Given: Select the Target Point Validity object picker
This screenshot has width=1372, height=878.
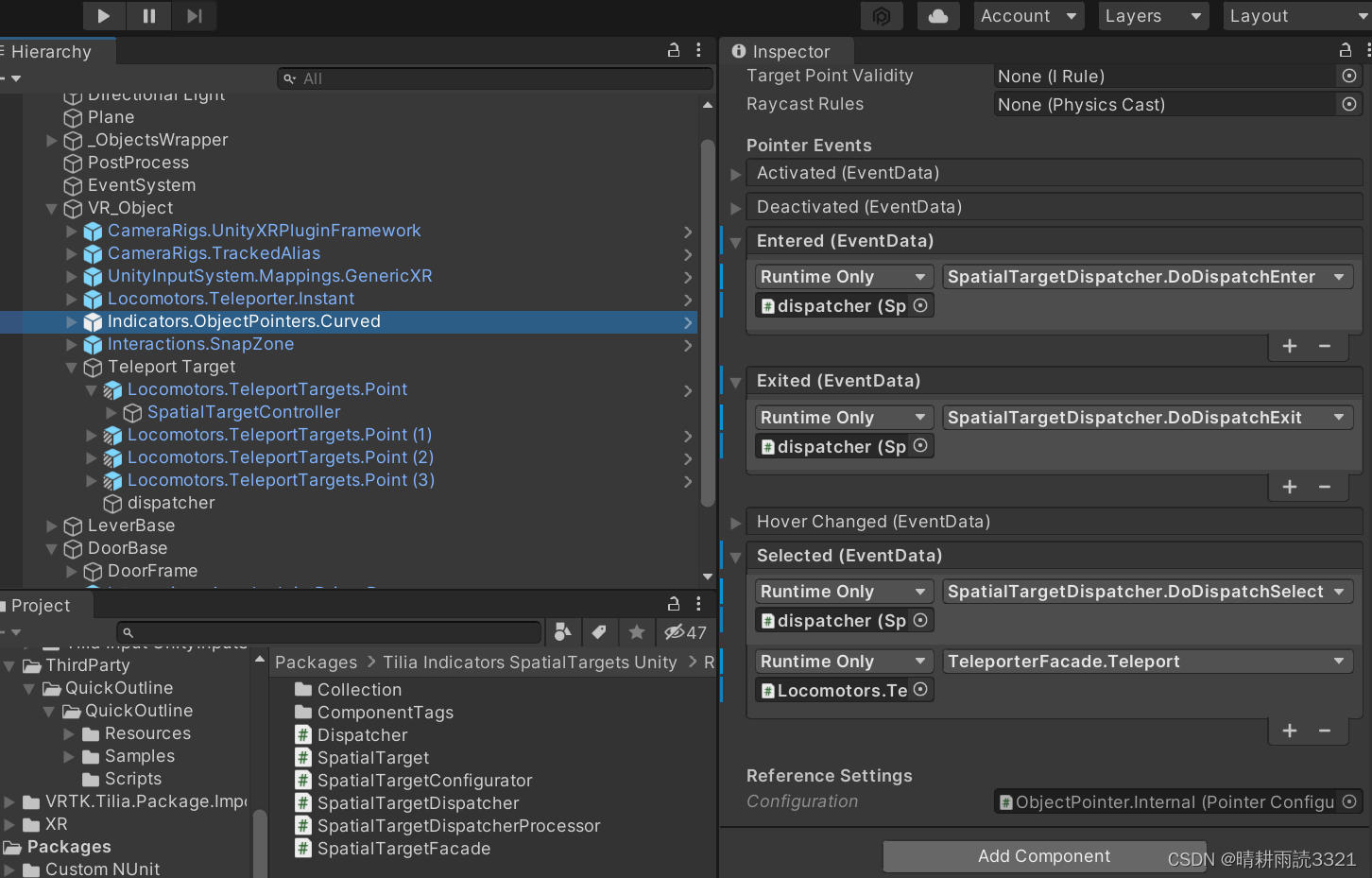Looking at the screenshot, I should coord(1349,76).
